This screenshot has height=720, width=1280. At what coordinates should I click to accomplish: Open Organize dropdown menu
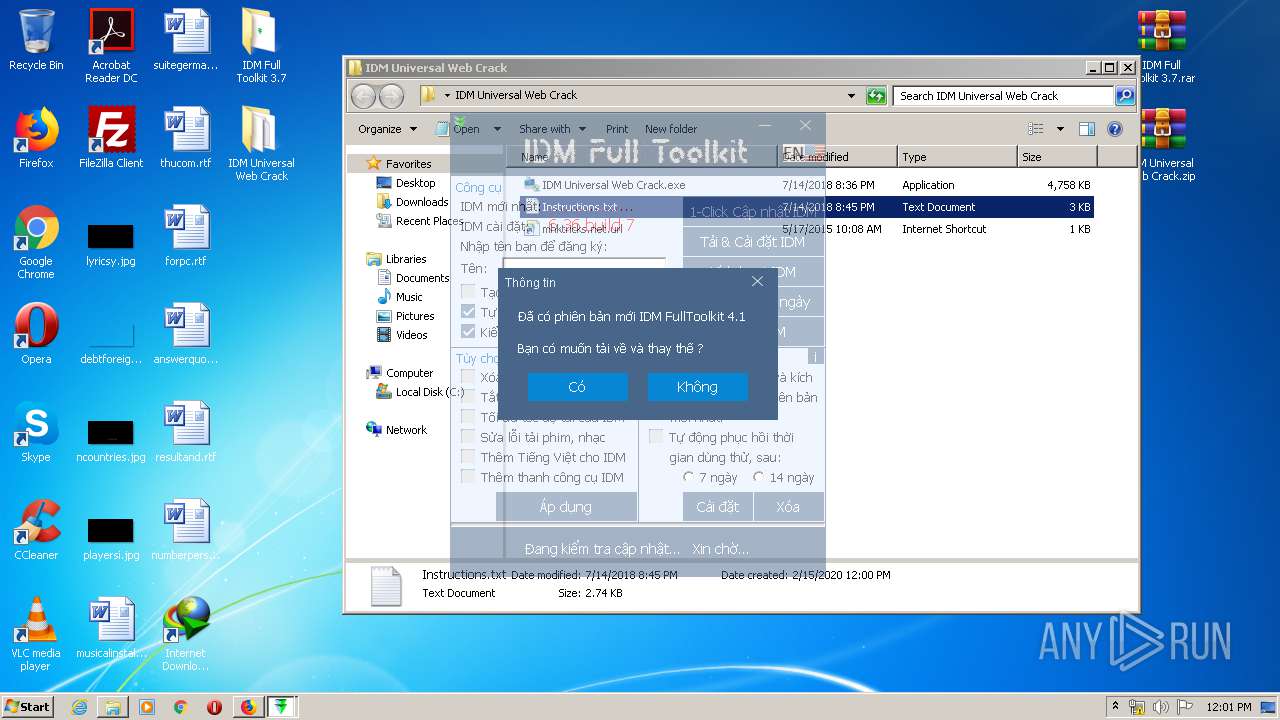click(x=387, y=129)
